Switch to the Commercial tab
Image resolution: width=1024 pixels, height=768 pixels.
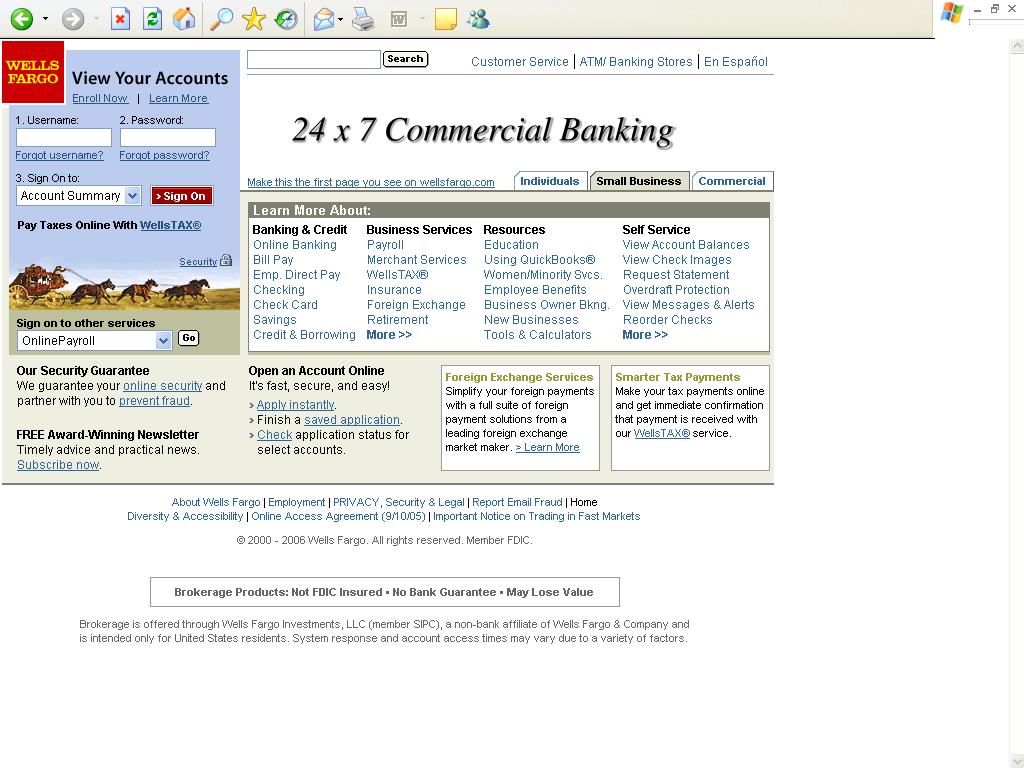coord(731,181)
